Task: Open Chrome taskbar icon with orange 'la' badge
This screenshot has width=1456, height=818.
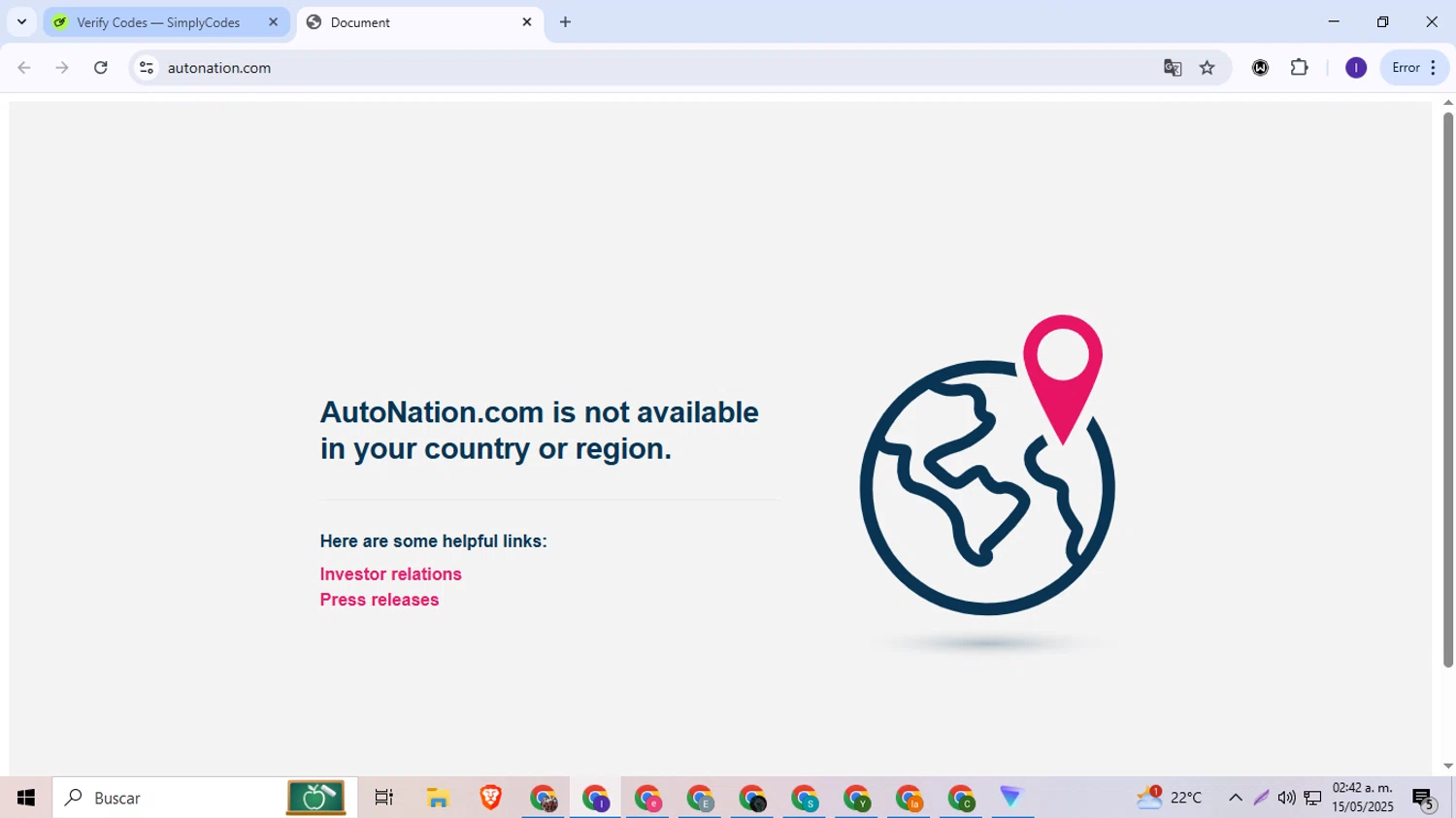Action: click(x=910, y=798)
